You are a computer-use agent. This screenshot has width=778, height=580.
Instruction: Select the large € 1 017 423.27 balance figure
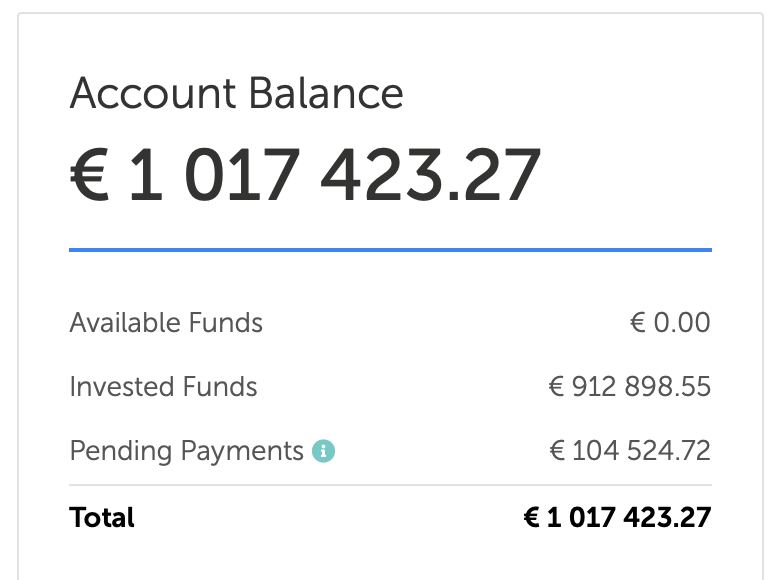pos(305,175)
